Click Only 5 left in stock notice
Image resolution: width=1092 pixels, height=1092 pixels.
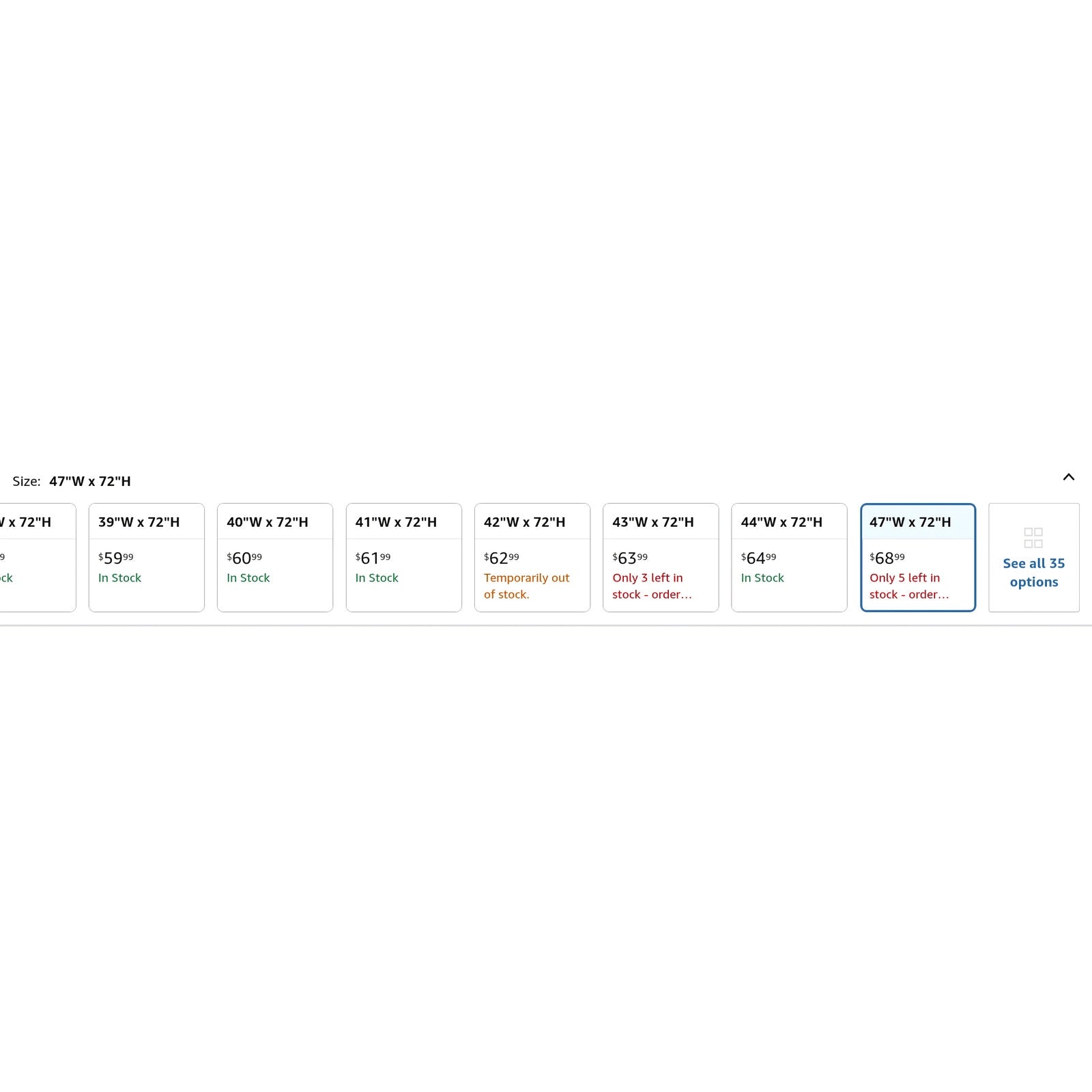(x=909, y=586)
